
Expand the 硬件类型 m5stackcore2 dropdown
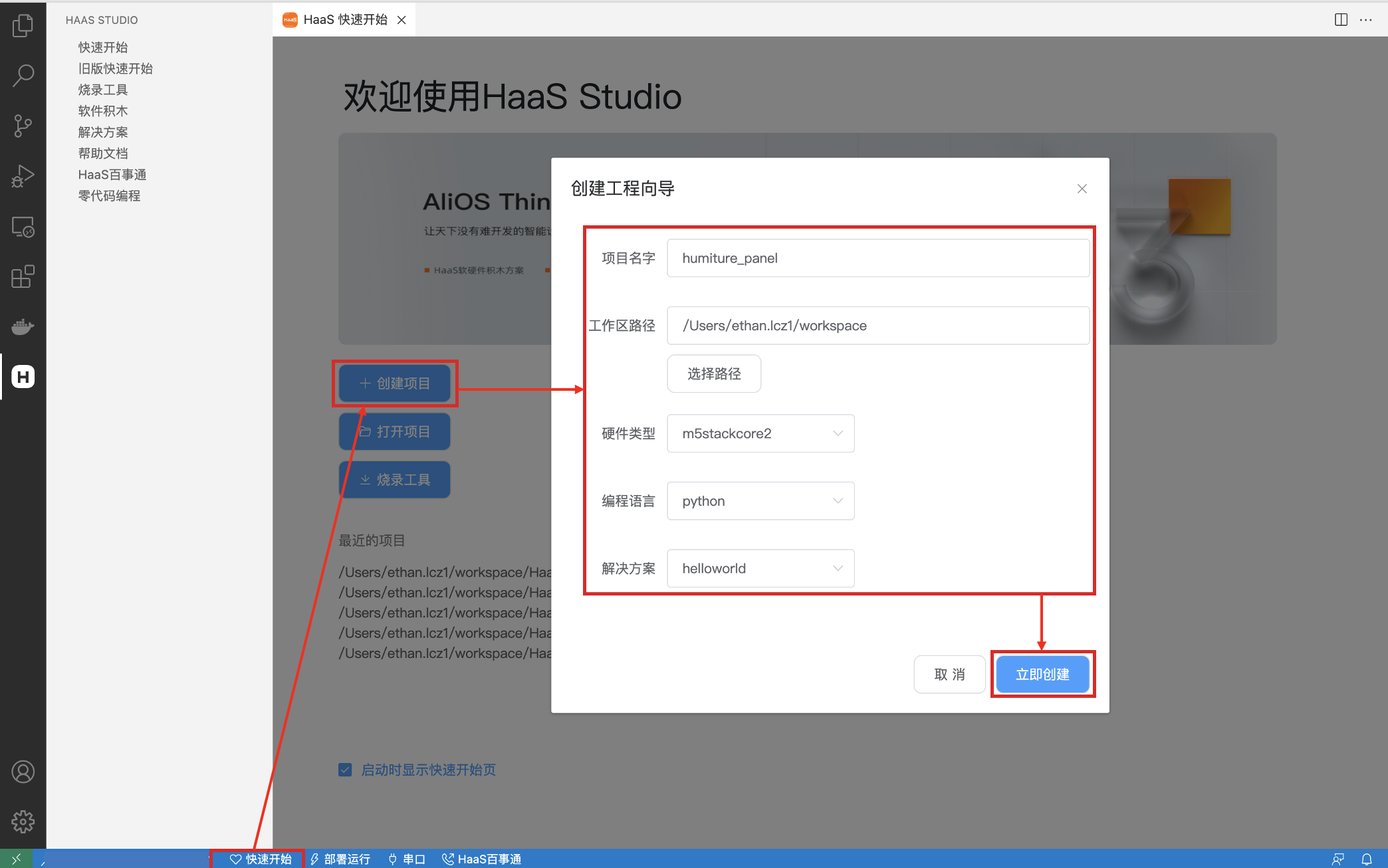click(x=760, y=433)
